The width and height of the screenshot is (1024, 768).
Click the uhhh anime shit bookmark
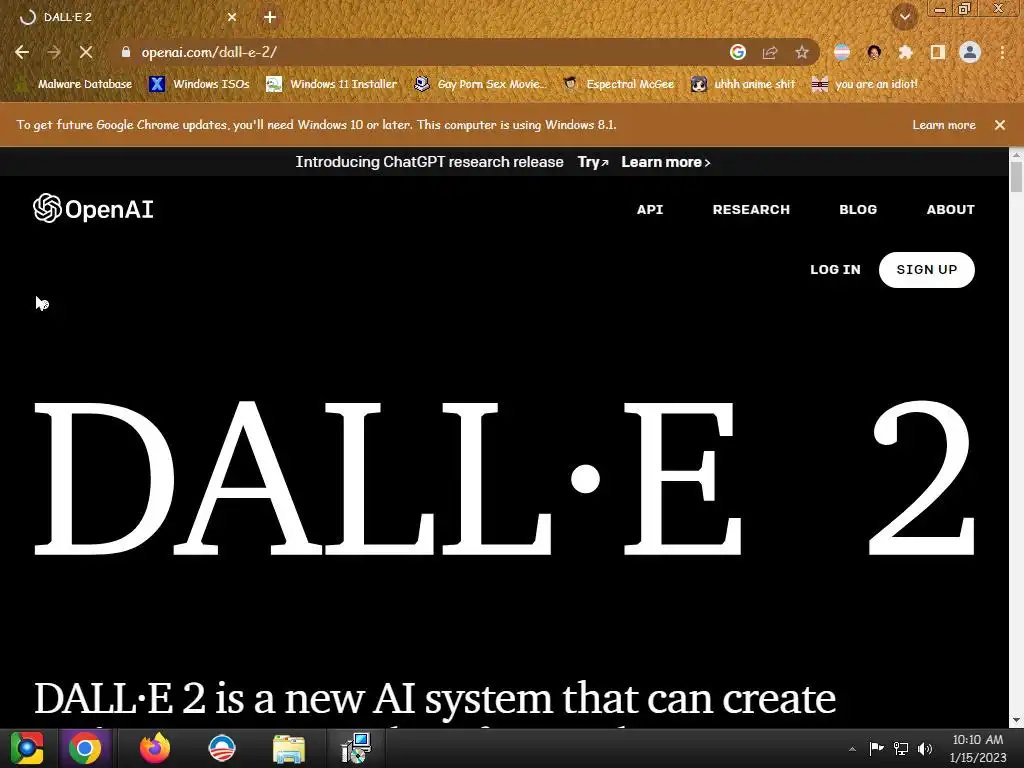(x=743, y=84)
